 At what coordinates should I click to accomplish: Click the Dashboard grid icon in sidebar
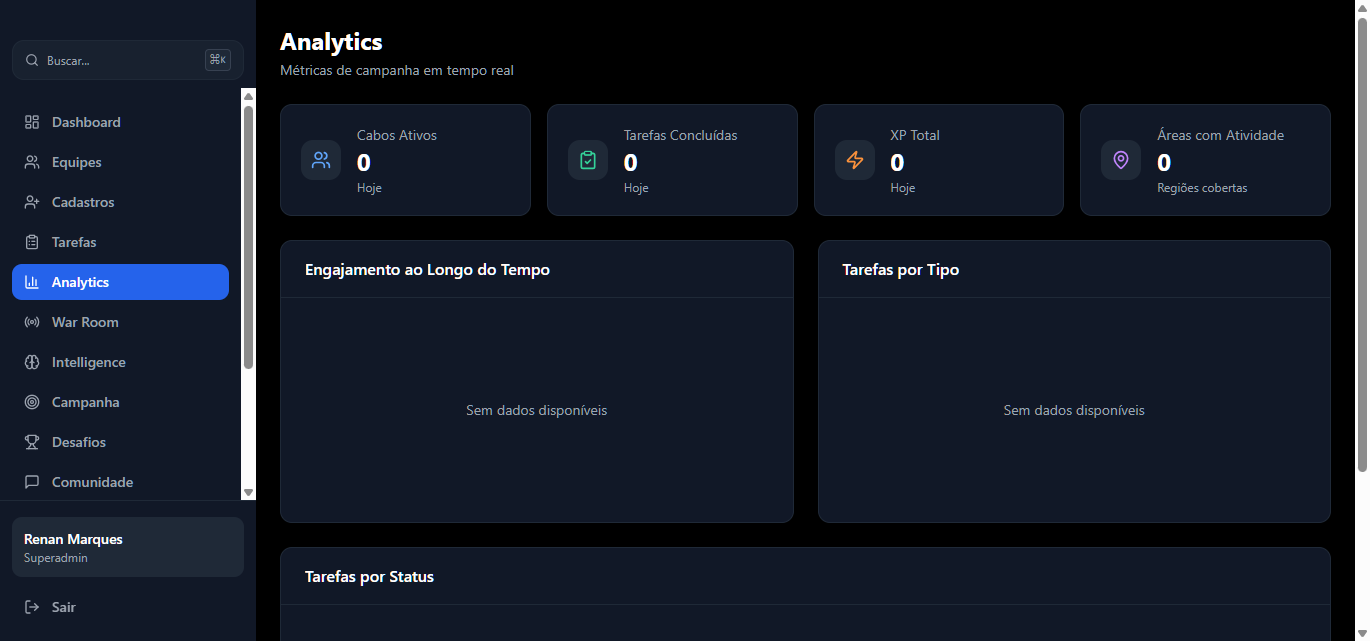tap(32, 122)
